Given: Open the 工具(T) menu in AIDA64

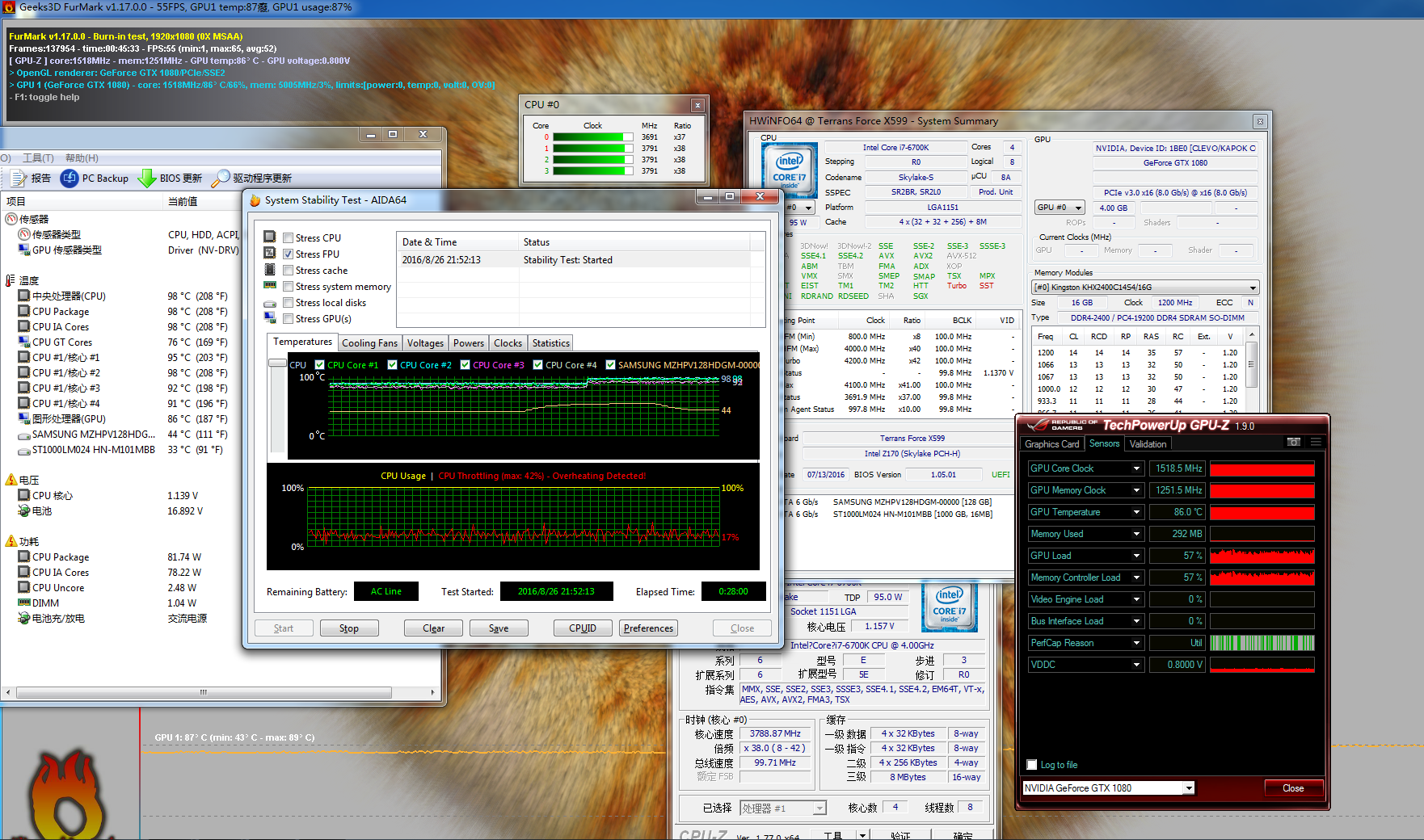Looking at the screenshot, I should tap(38, 158).
